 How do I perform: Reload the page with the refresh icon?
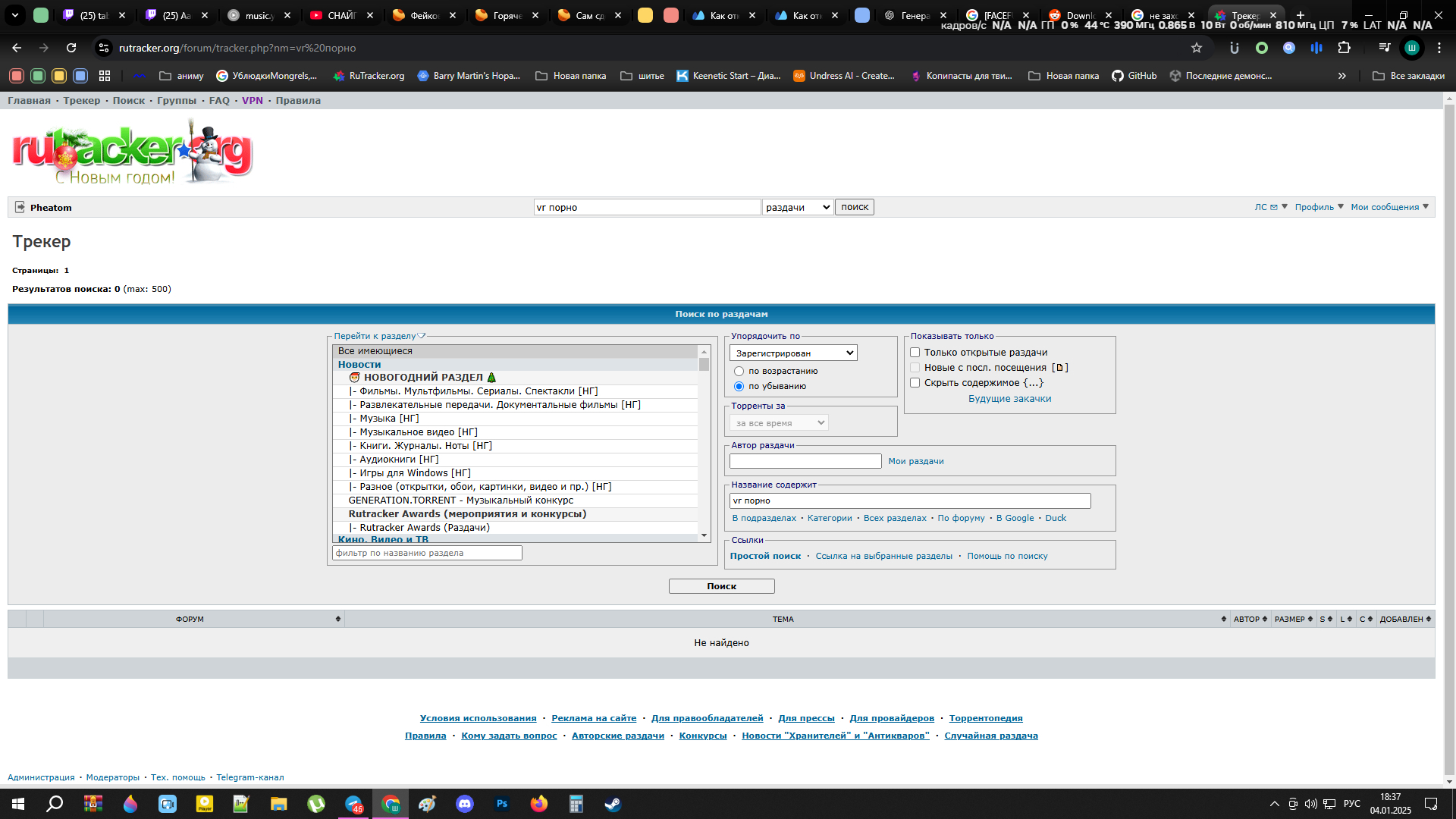pyautogui.click(x=71, y=48)
